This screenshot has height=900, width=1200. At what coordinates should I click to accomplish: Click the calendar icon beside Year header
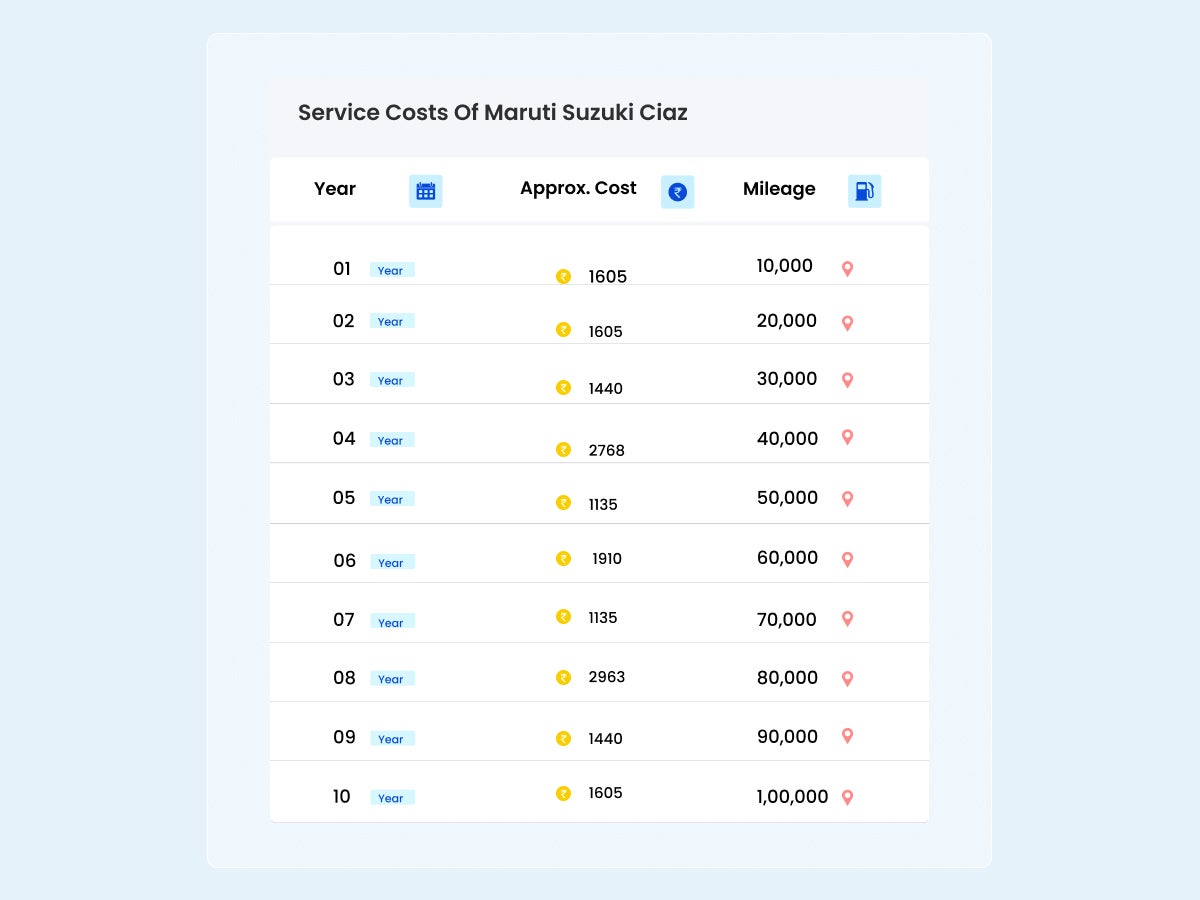(x=426, y=191)
